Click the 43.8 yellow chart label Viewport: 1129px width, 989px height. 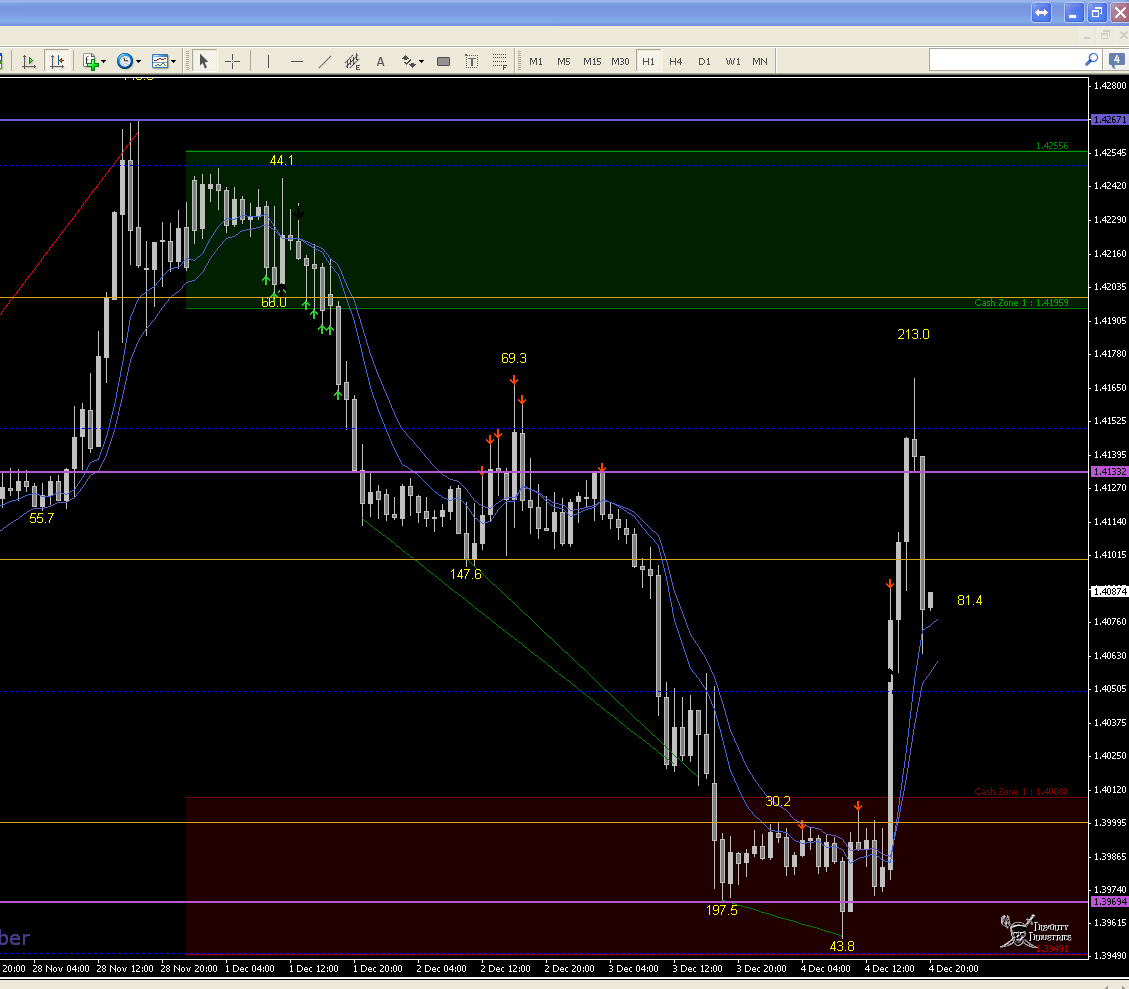[x=842, y=947]
